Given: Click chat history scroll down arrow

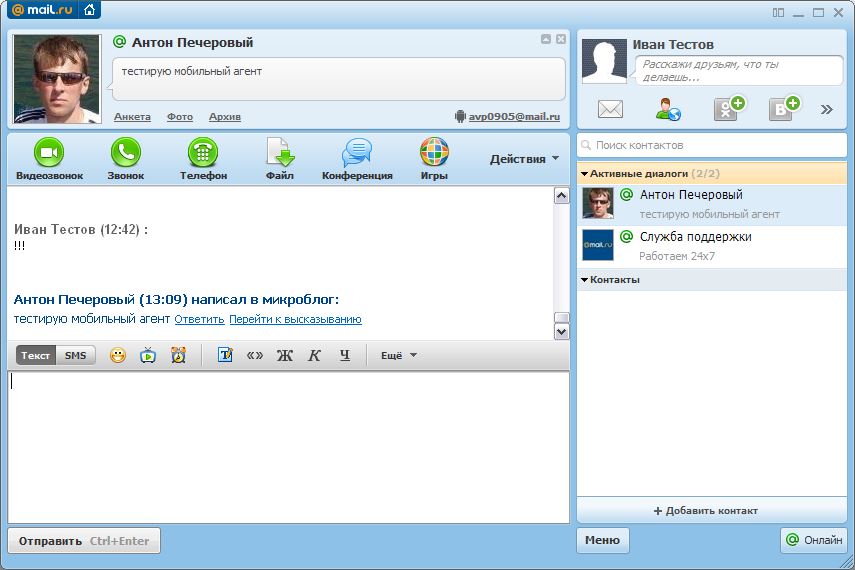Looking at the screenshot, I should (562, 332).
